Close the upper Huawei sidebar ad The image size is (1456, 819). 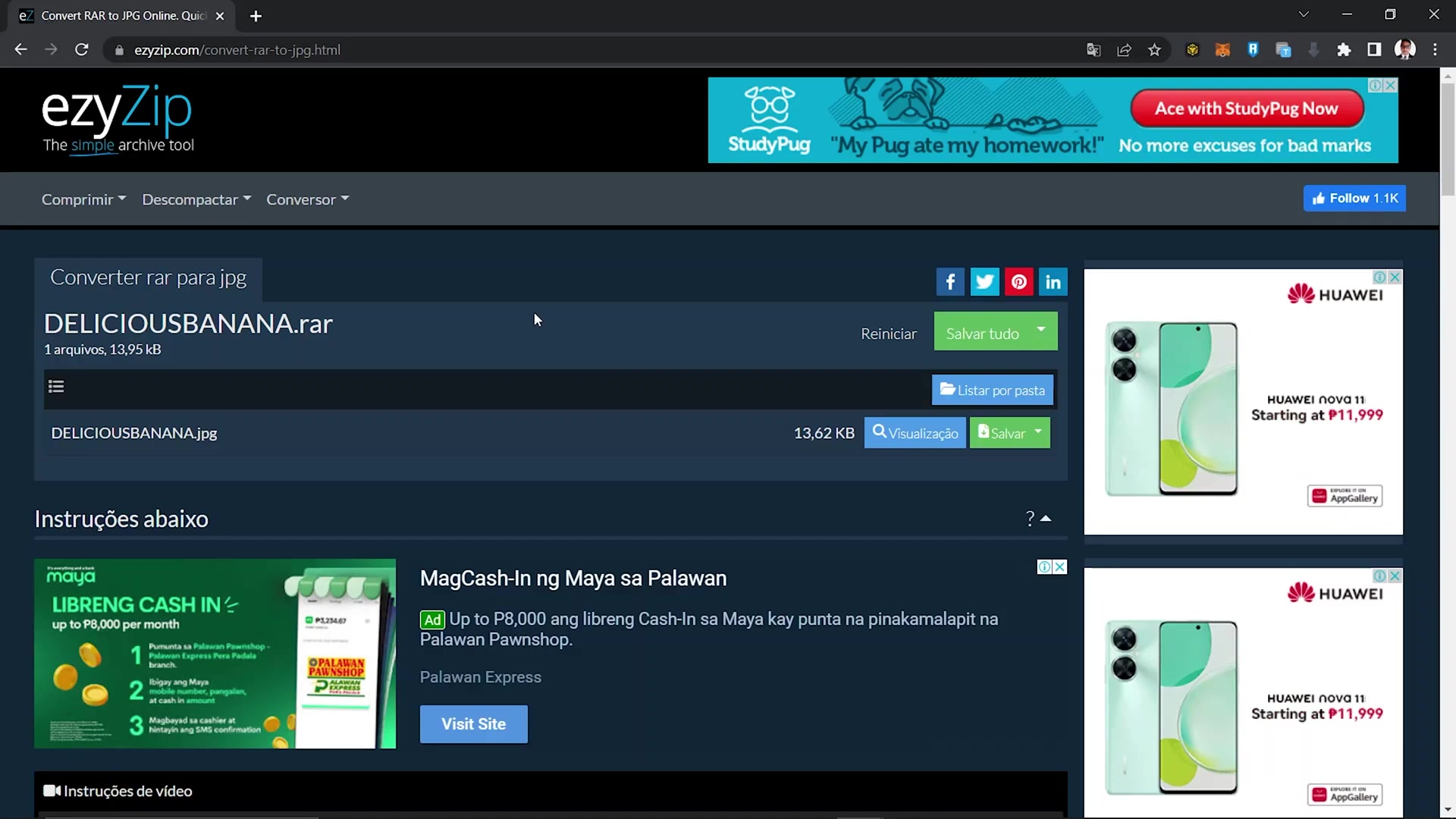tap(1395, 278)
